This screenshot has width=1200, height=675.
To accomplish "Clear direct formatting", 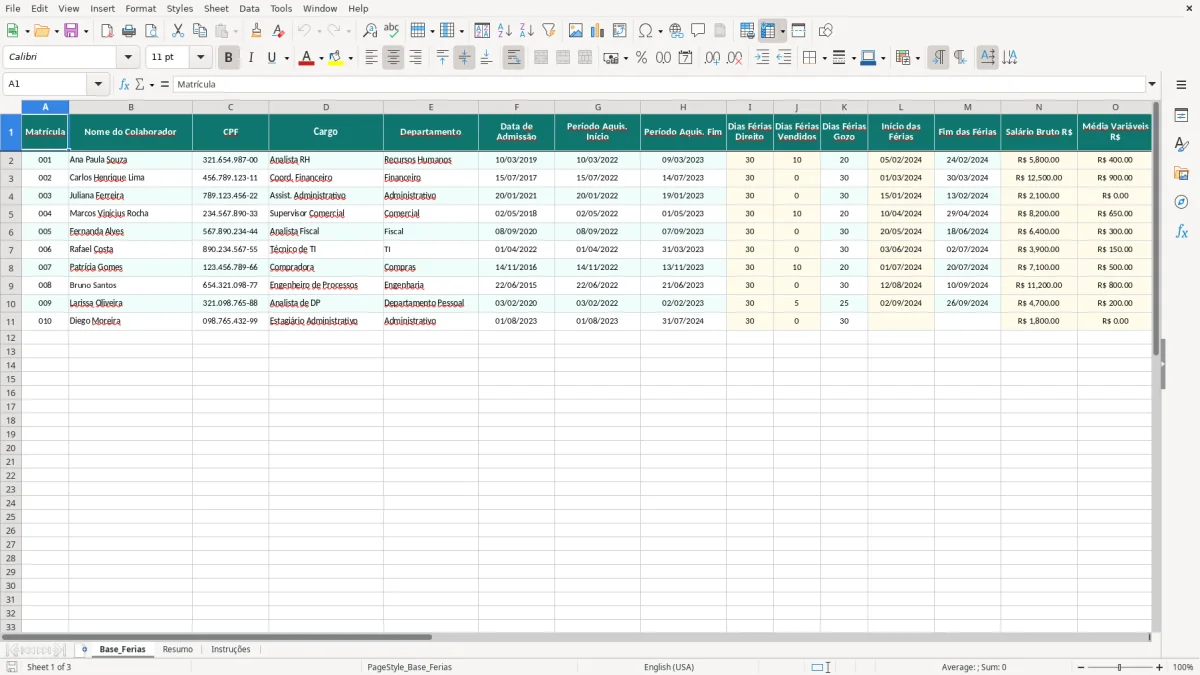I will pos(278,31).
